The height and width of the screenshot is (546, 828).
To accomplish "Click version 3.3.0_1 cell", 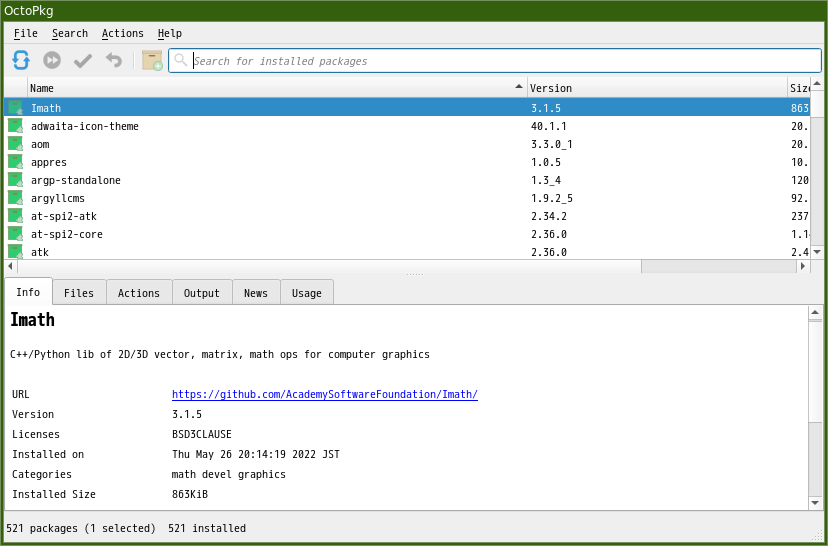I will tap(552, 144).
